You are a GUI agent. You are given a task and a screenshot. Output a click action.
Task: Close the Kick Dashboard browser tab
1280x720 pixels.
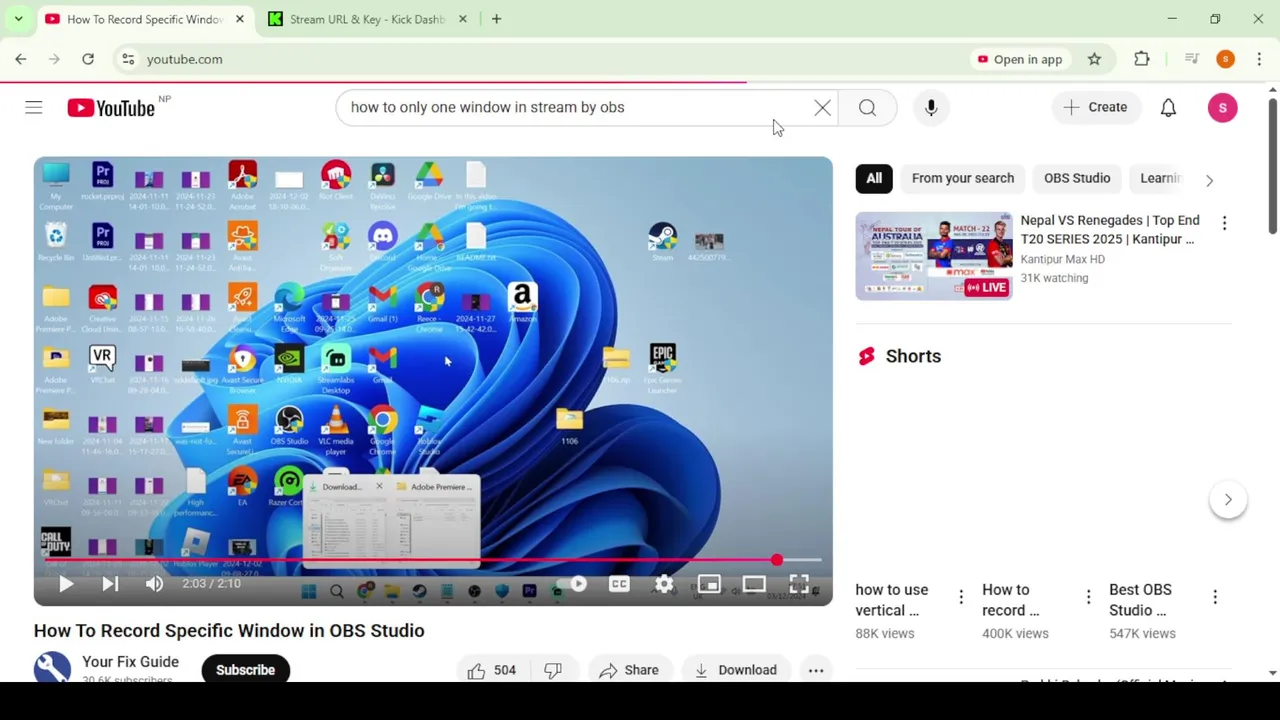[x=463, y=19]
